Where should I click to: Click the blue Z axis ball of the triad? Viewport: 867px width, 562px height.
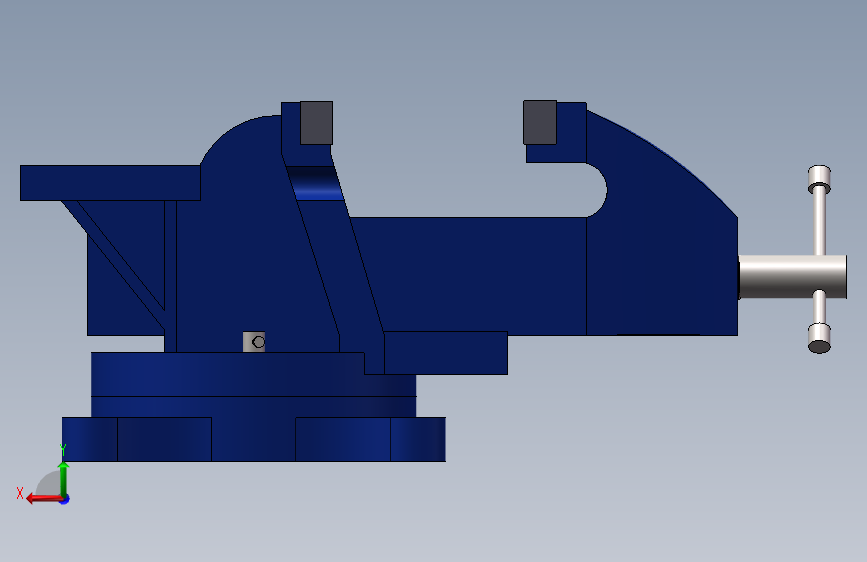pyautogui.click(x=65, y=499)
